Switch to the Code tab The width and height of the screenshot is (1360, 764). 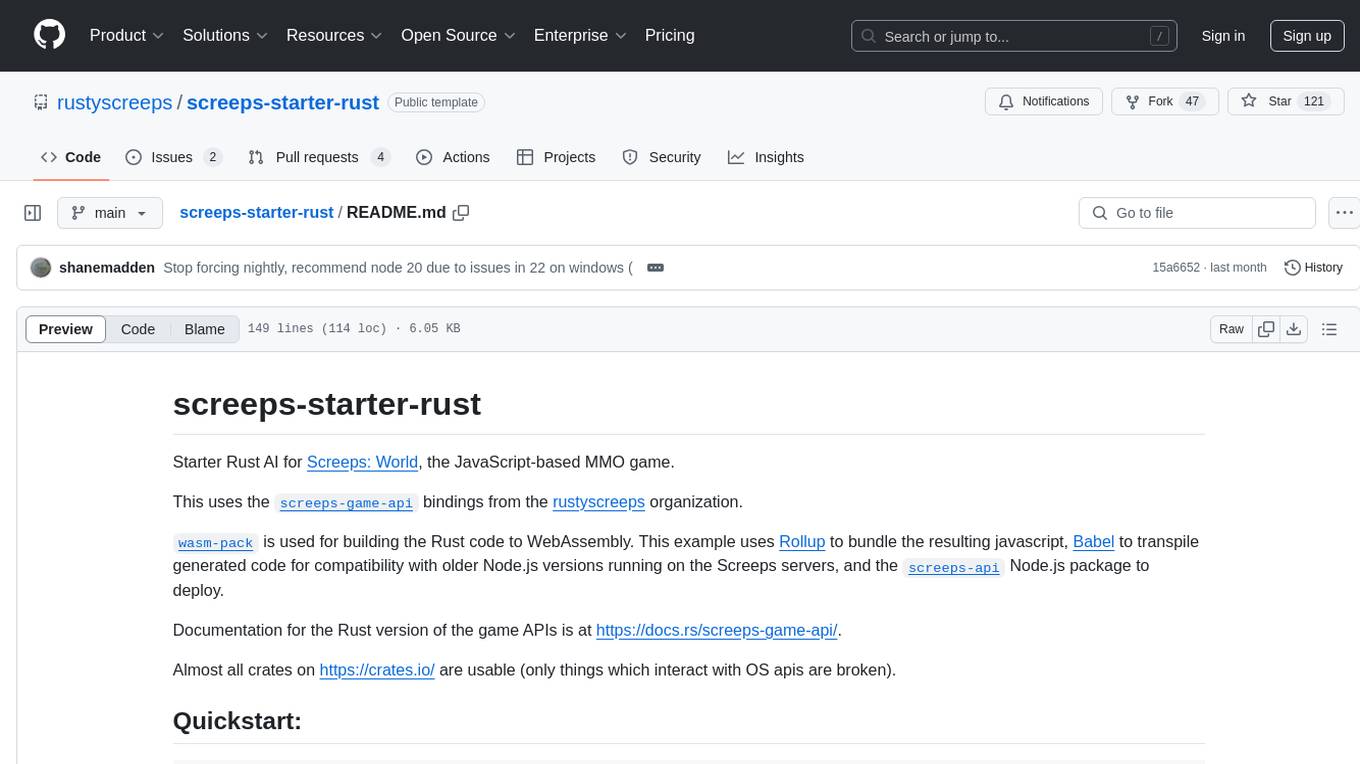pos(71,157)
